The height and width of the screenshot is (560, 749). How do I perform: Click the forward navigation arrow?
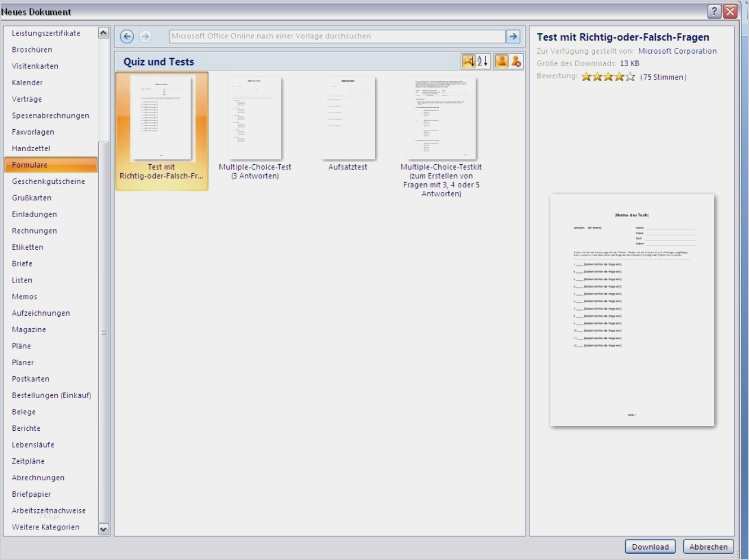(x=145, y=36)
